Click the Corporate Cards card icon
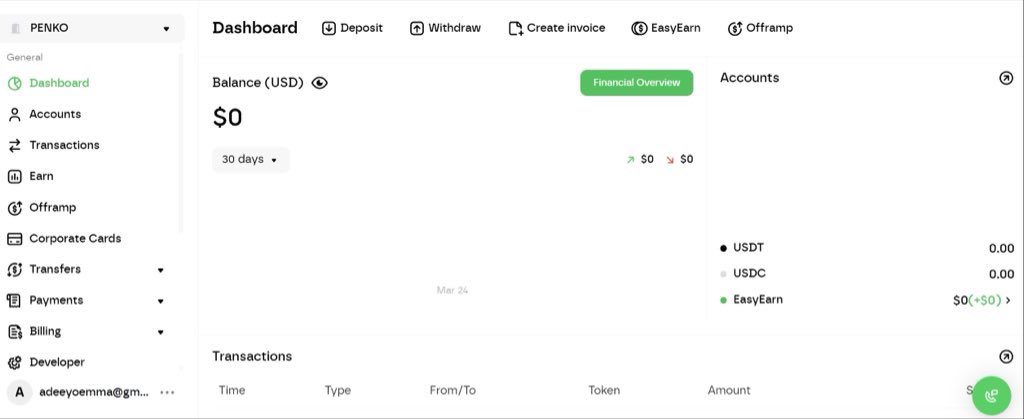 coord(14,239)
